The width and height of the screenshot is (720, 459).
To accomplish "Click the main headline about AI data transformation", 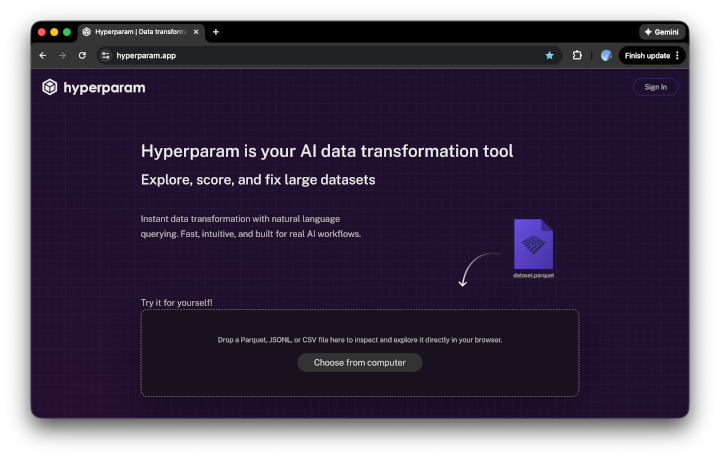I will coord(327,151).
